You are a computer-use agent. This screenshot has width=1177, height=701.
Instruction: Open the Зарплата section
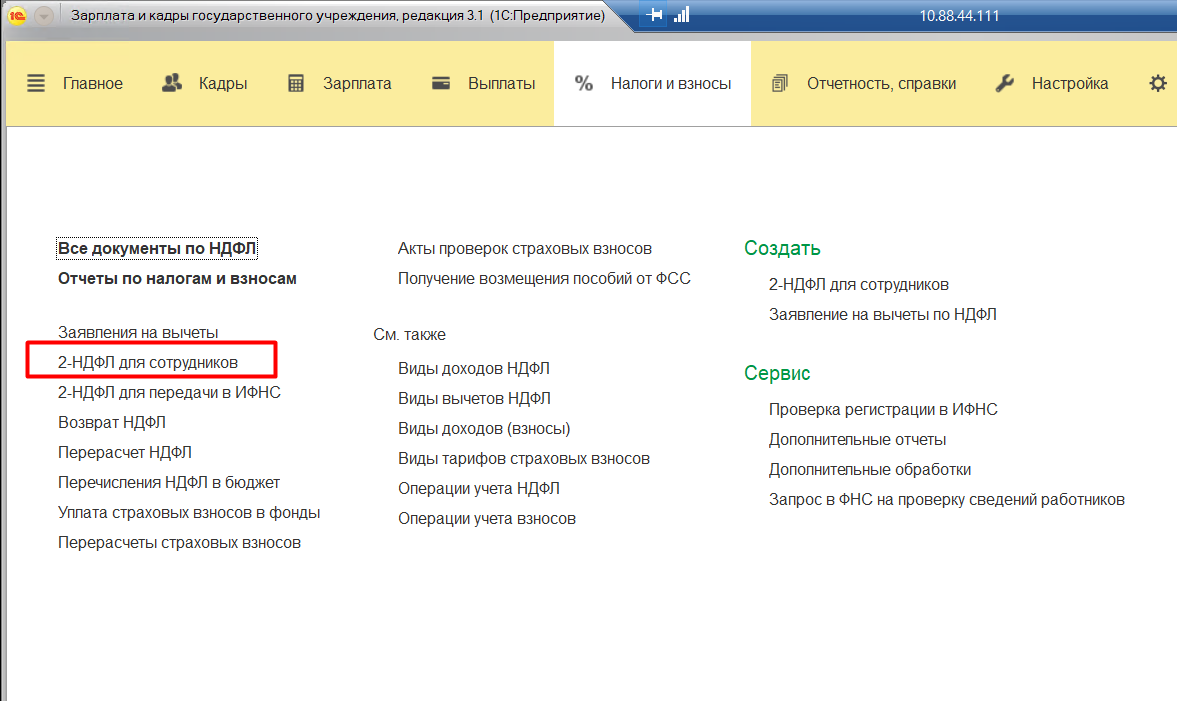click(x=340, y=84)
